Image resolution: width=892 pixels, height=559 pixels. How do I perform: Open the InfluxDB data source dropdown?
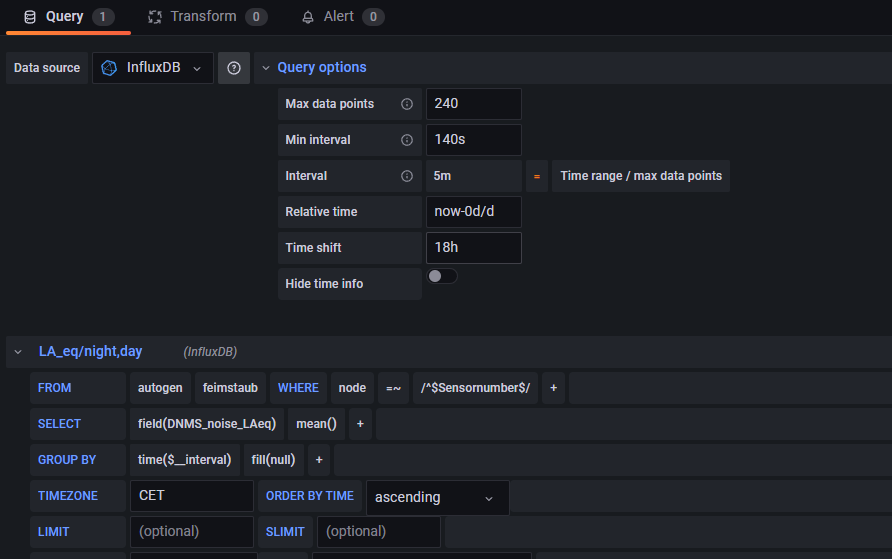tap(152, 68)
